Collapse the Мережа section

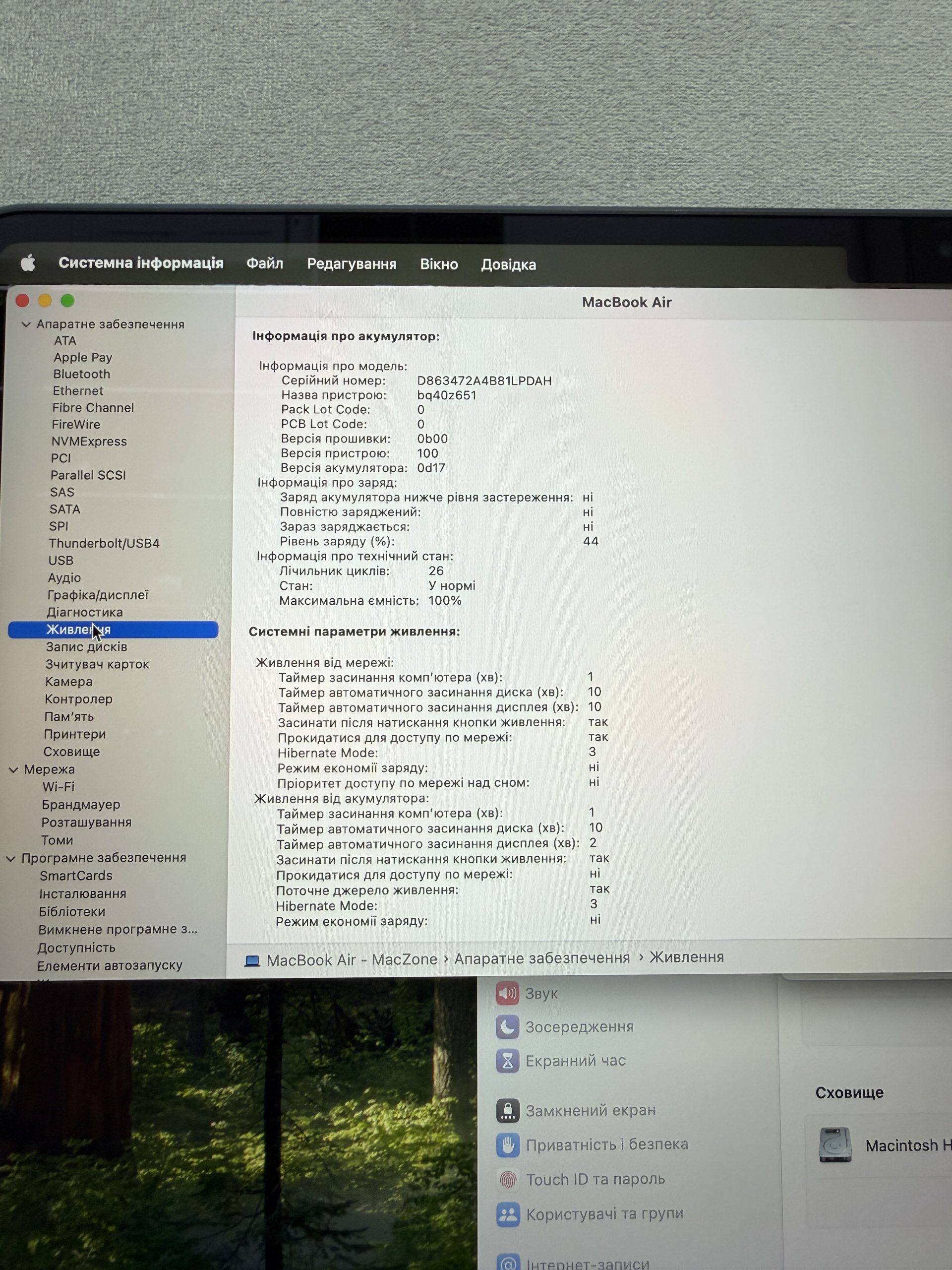pyautogui.click(x=13, y=770)
